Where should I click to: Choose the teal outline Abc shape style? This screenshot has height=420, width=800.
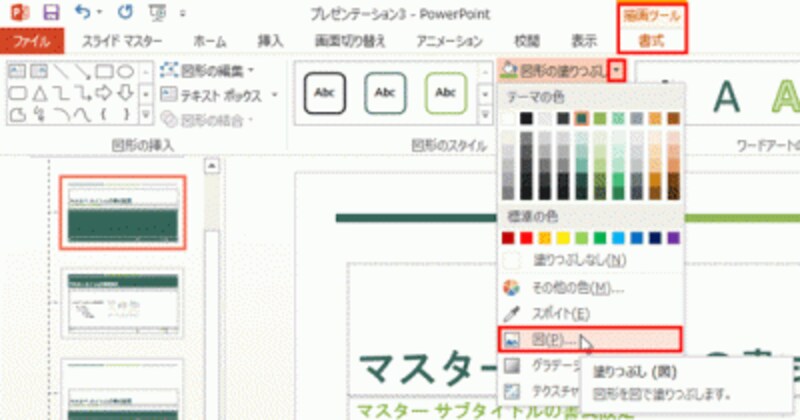[385, 93]
